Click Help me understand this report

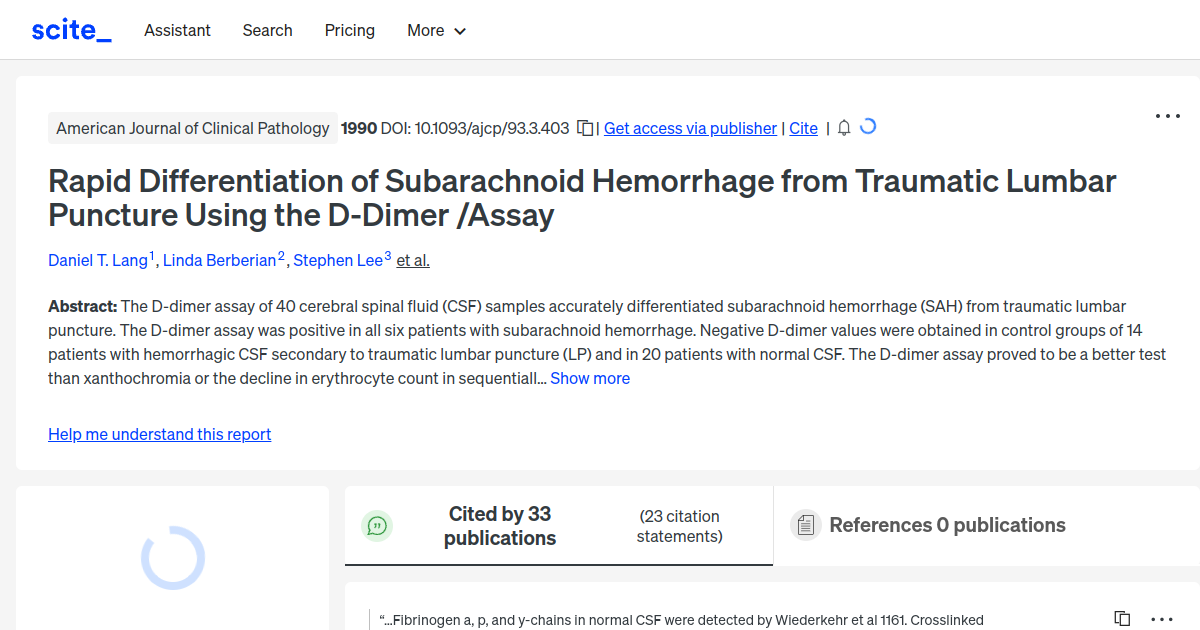(159, 434)
